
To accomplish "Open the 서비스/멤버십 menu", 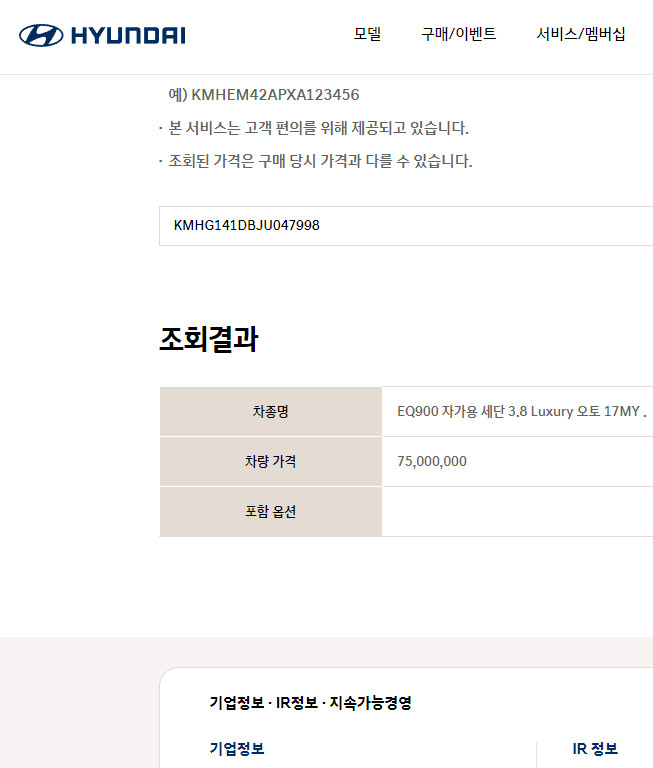I will (580, 34).
